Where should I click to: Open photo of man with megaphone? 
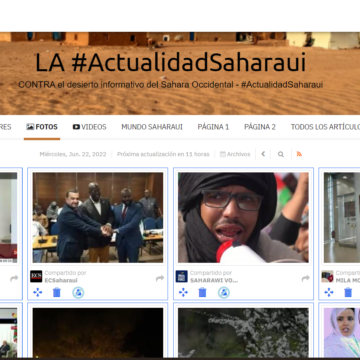[x=243, y=217]
